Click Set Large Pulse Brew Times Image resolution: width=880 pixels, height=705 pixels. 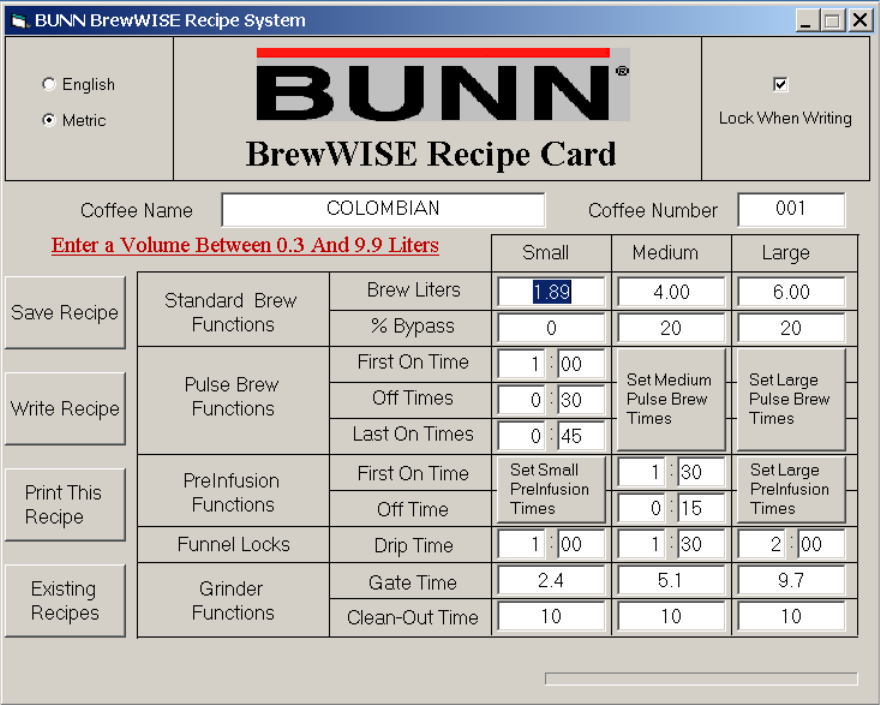coord(791,399)
